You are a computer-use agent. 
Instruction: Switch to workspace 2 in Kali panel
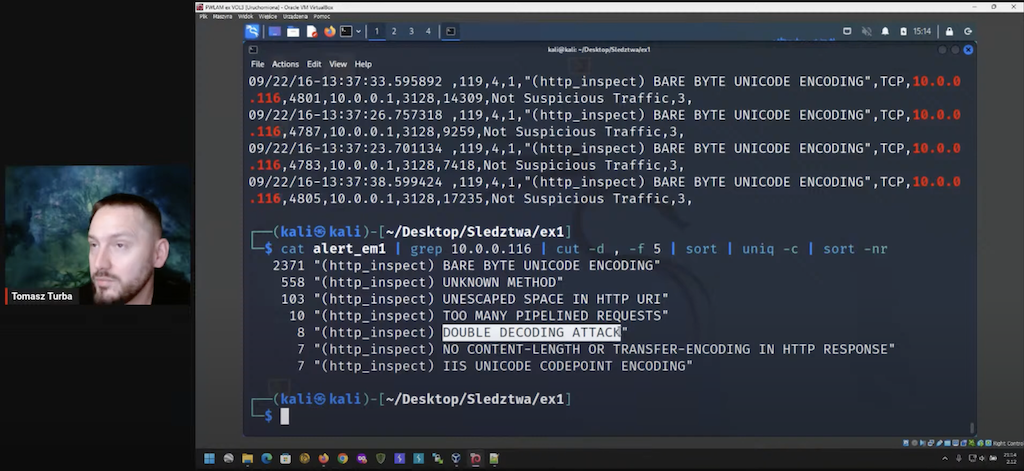[394, 32]
